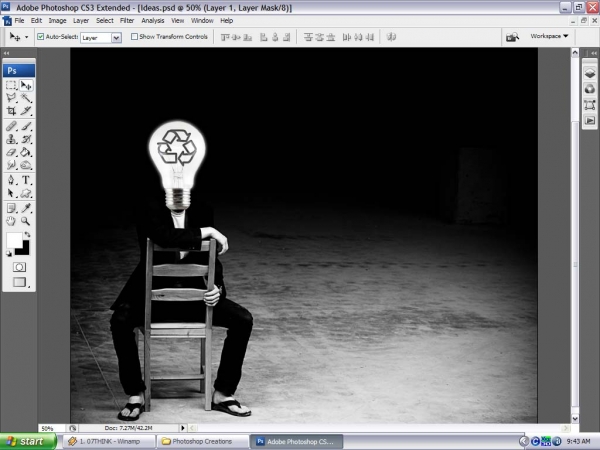Align top edges button in options bar
Screen dimensions: 600x450
tap(225, 37)
